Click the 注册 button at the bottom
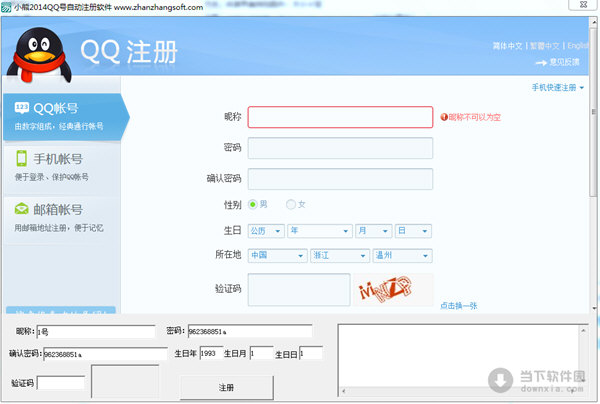Image resolution: width=600 pixels, height=404 pixels. coord(226,386)
